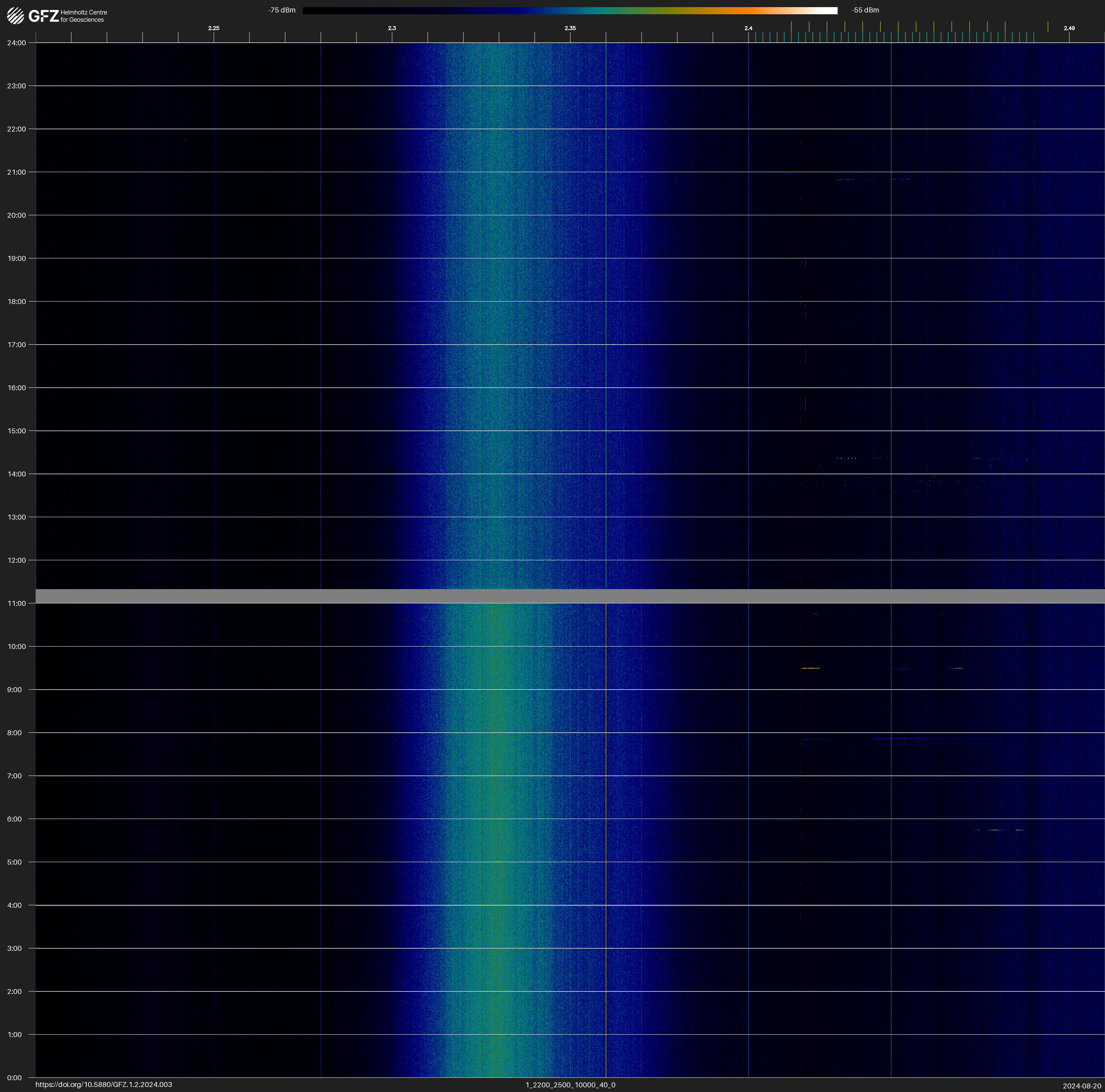Click the 0:00 time axis label
The image size is (1105, 1092).
coord(14,1078)
